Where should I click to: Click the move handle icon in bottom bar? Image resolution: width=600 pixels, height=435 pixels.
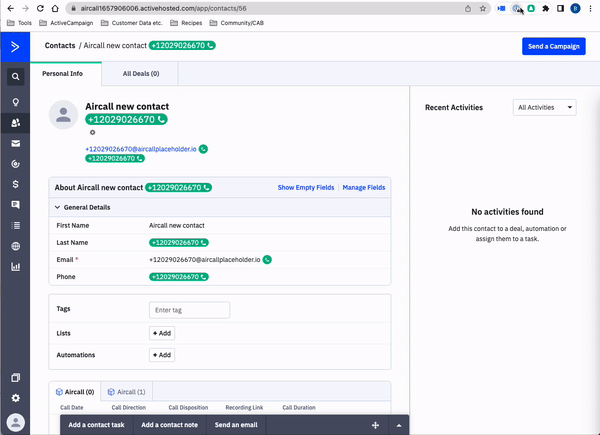point(375,425)
